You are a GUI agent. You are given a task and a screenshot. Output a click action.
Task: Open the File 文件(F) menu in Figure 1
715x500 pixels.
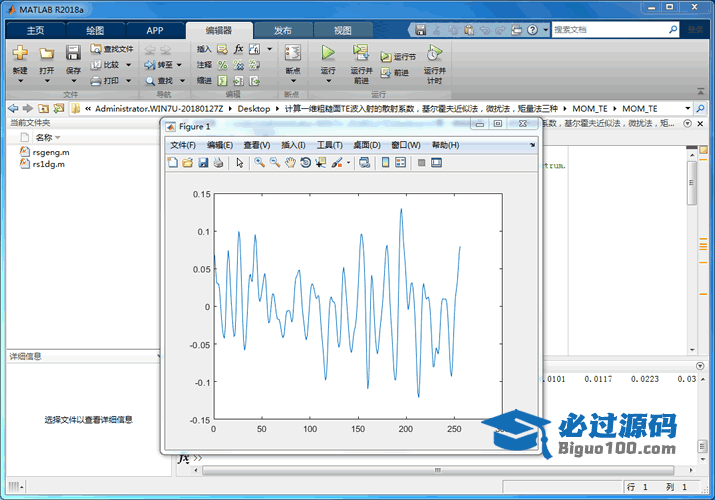pyautogui.click(x=183, y=145)
